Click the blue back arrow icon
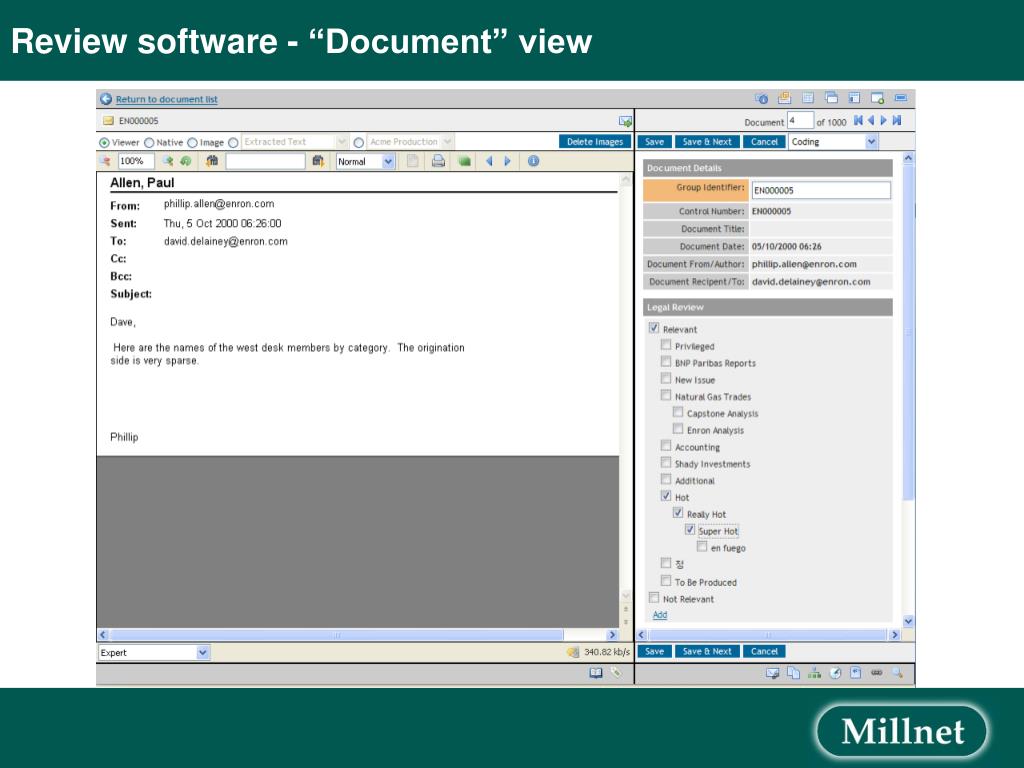This screenshot has width=1024, height=768. coord(106,99)
